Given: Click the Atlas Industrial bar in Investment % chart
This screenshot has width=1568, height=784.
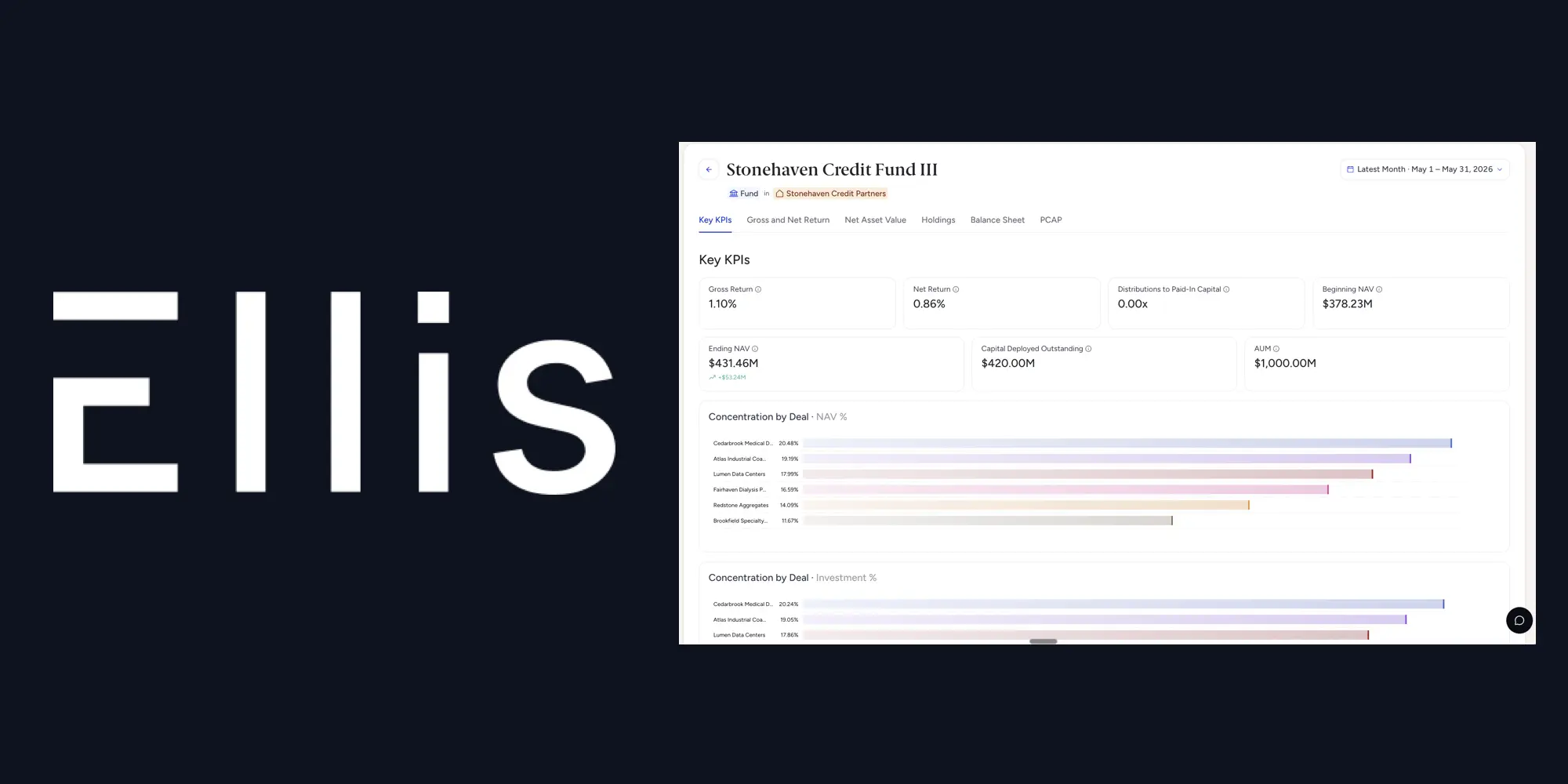Looking at the screenshot, I should 1105,619.
